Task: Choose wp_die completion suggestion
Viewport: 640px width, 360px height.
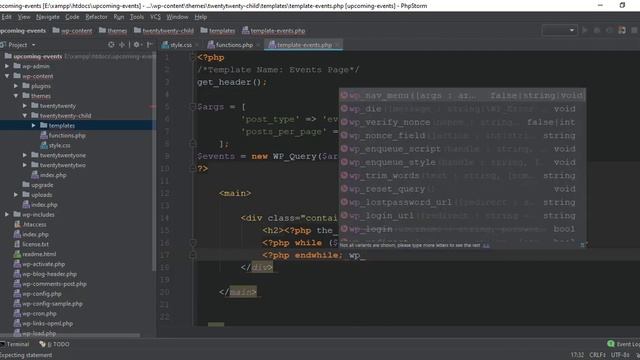Action: point(462,109)
